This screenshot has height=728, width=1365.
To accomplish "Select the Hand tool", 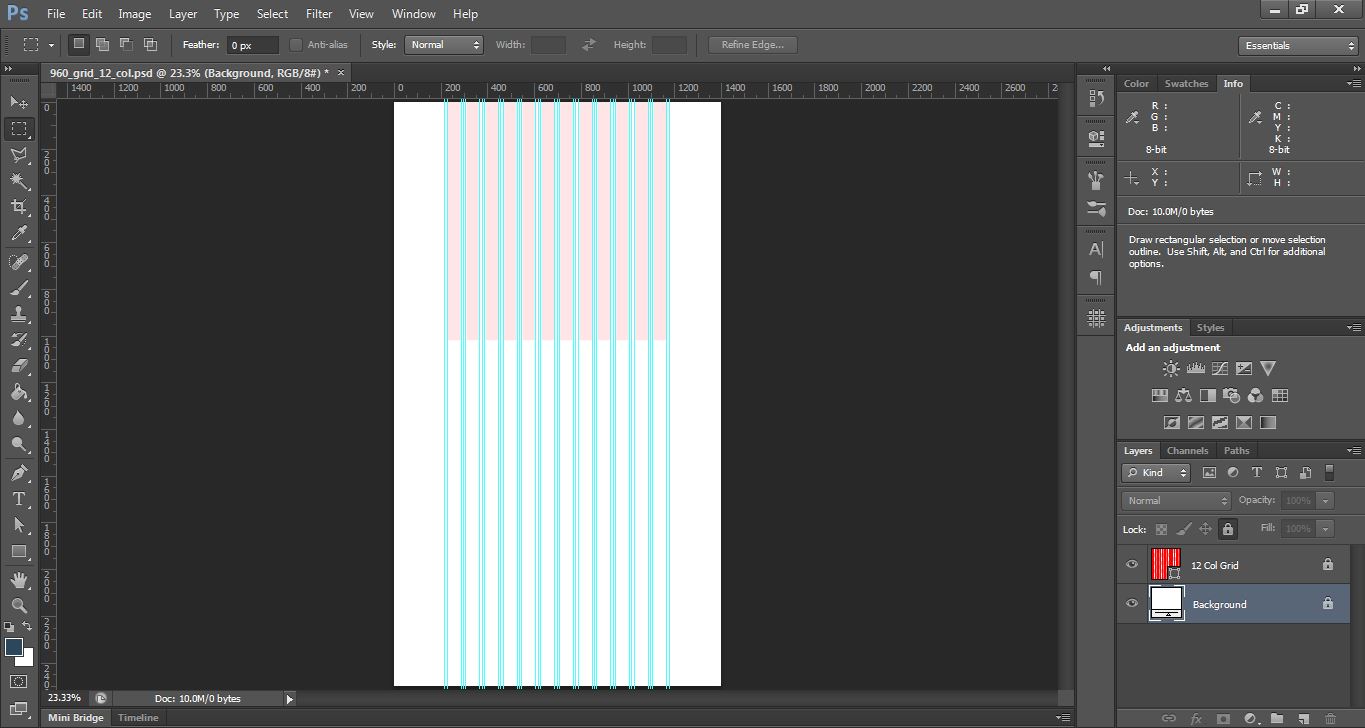I will (20, 578).
